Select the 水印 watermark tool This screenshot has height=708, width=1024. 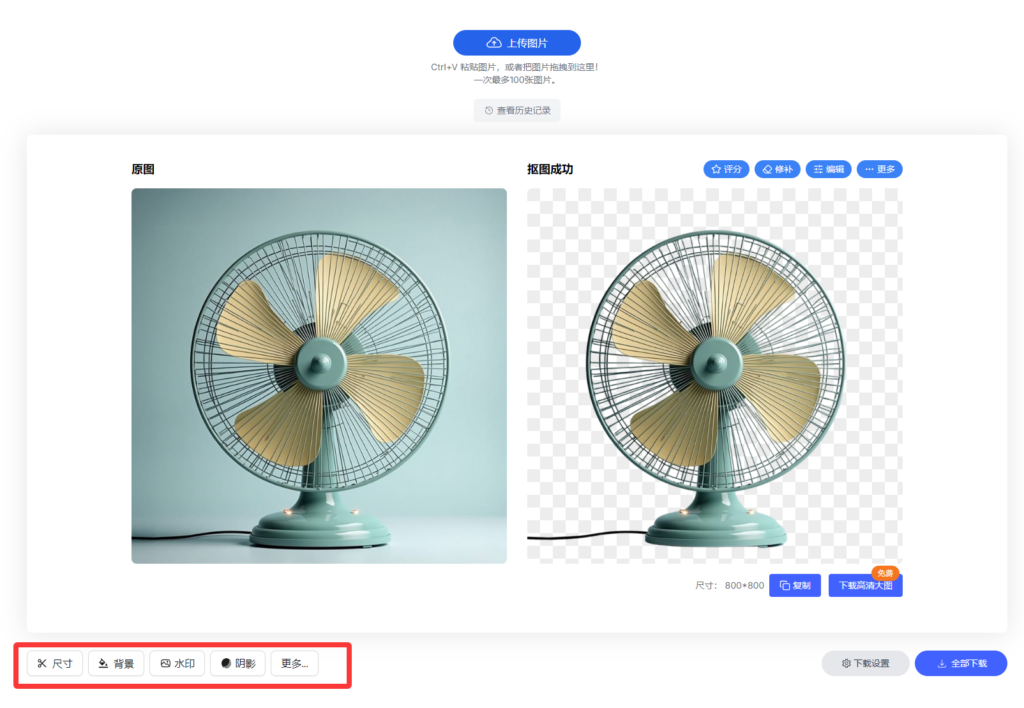pos(177,663)
